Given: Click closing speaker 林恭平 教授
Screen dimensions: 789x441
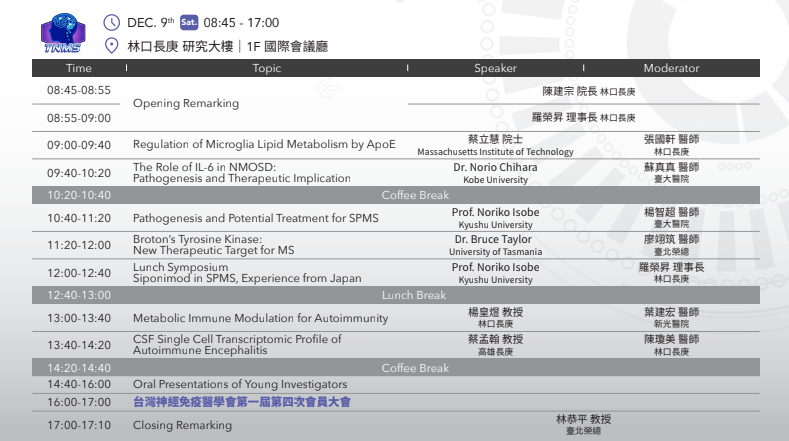Looking at the screenshot, I should click(583, 419).
